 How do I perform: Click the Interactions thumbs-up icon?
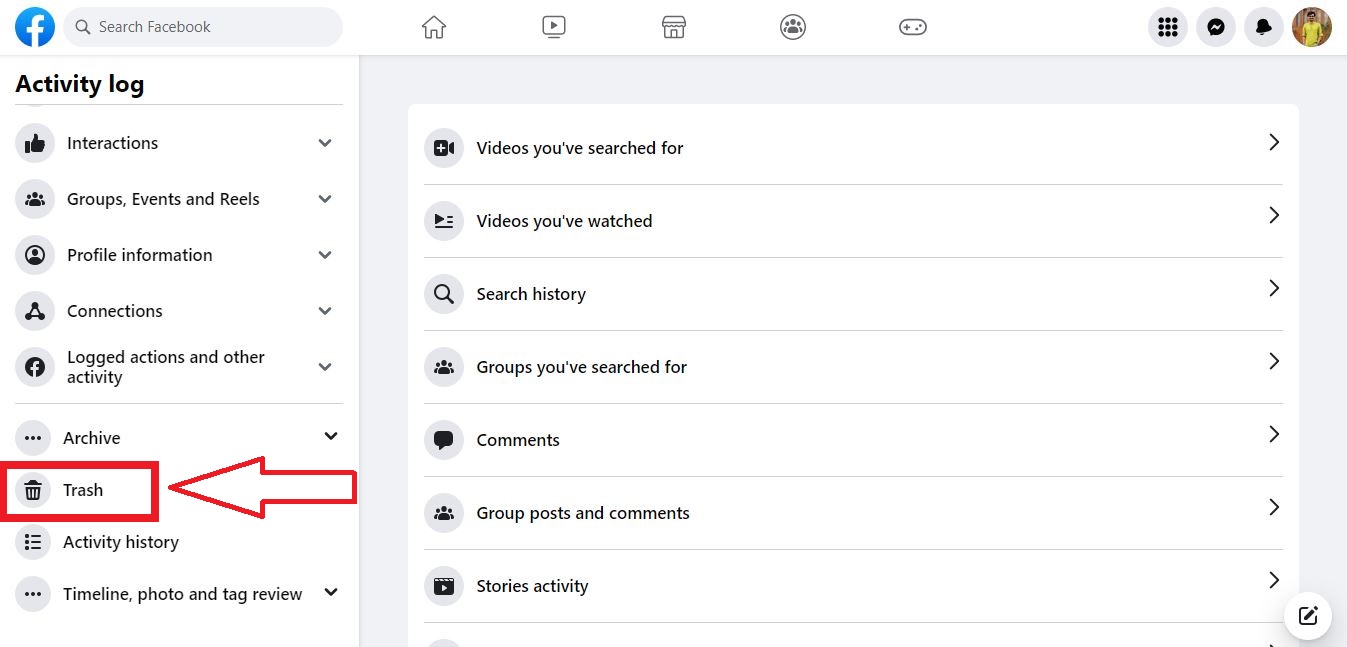pos(35,143)
